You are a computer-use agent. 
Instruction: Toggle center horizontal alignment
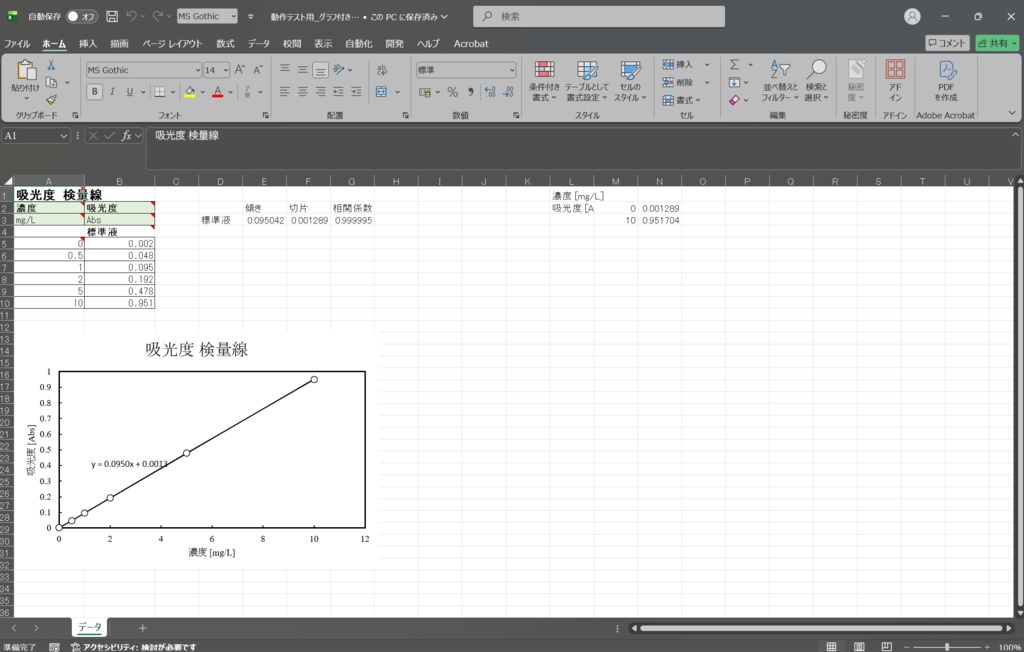click(x=302, y=91)
